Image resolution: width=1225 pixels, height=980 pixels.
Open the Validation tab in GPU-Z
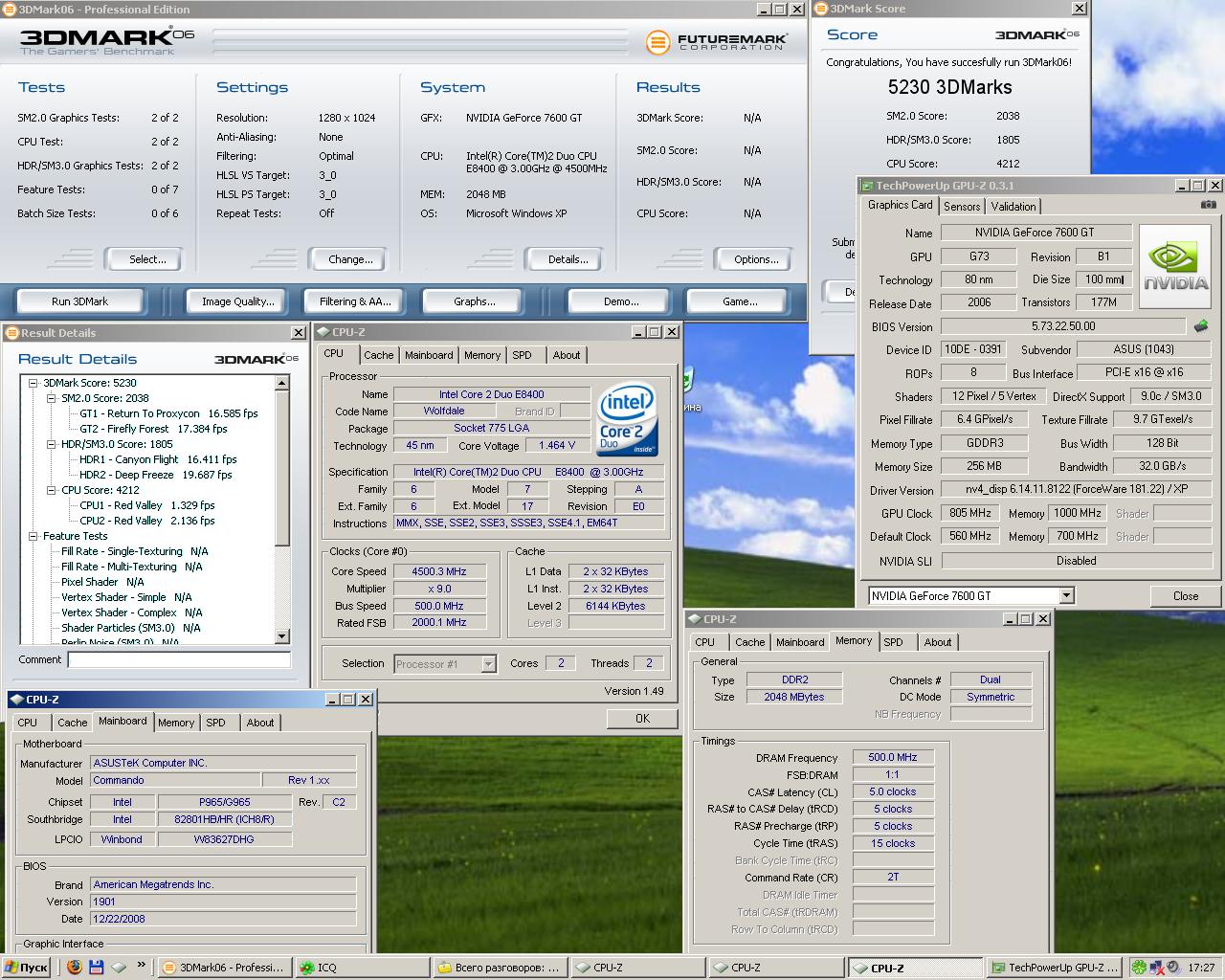coord(1013,207)
